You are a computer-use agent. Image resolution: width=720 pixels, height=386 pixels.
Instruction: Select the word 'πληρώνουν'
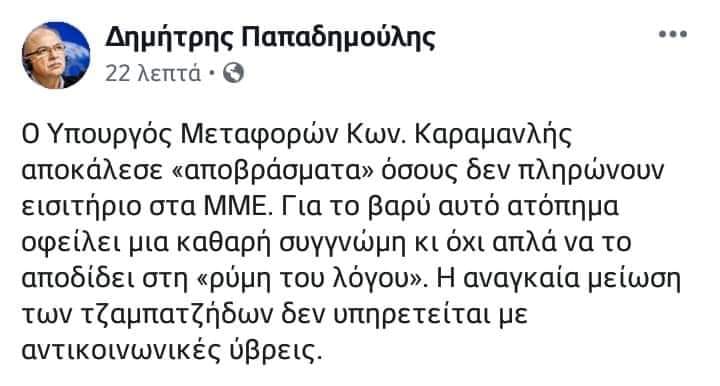[x=591, y=172]
